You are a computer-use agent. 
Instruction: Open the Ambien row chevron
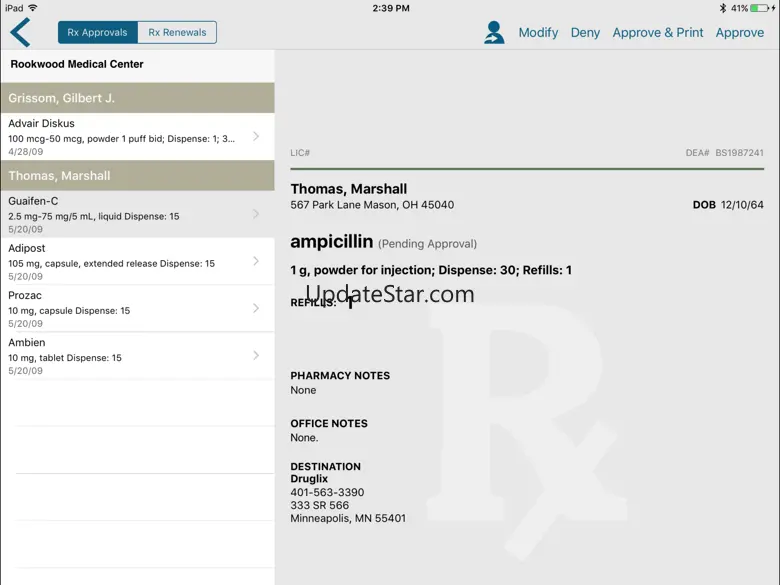click(256, 355)
